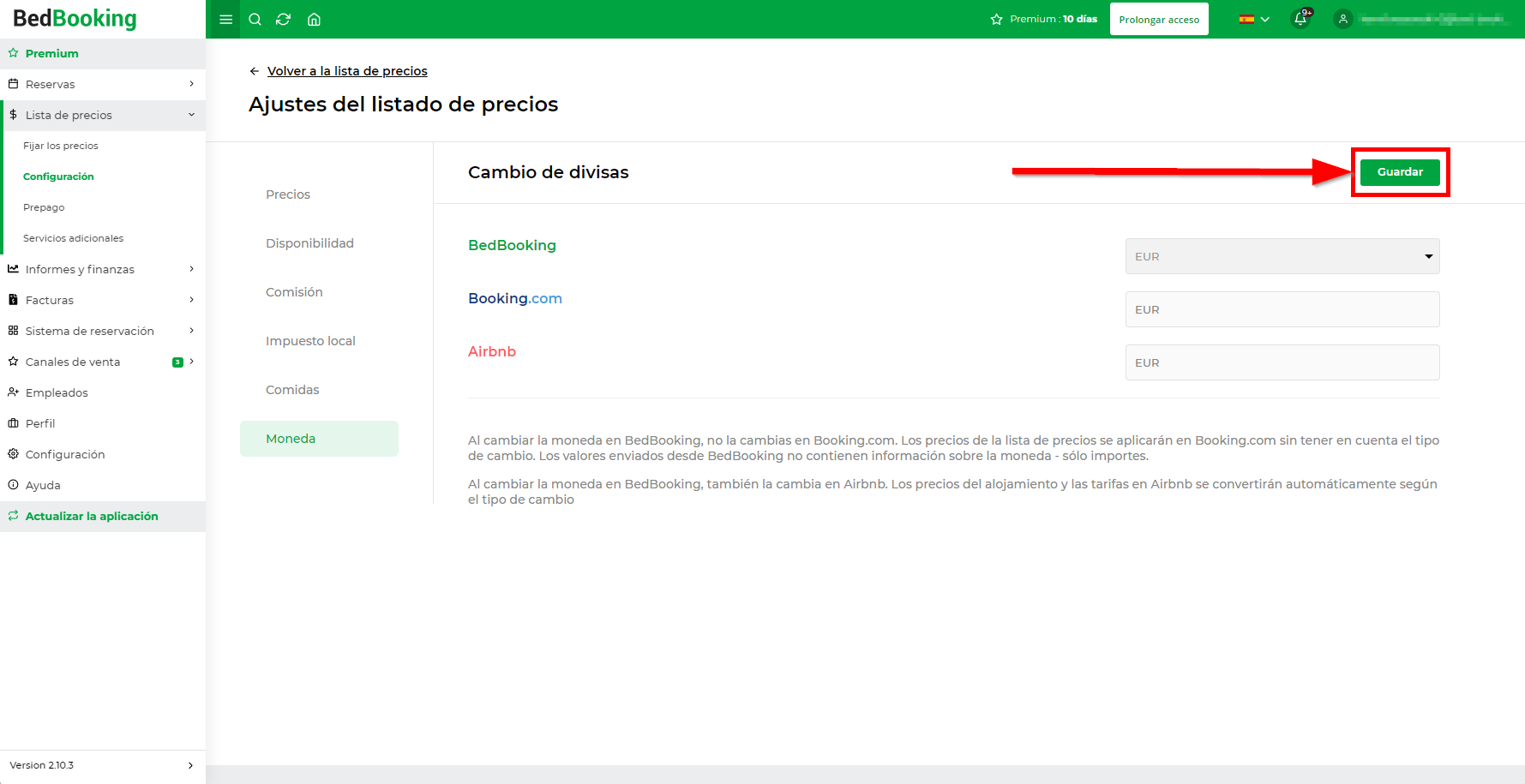Open Fijar los precios submenu item
This screenshot has height=784, width=1525.
[x=61, y=146]
